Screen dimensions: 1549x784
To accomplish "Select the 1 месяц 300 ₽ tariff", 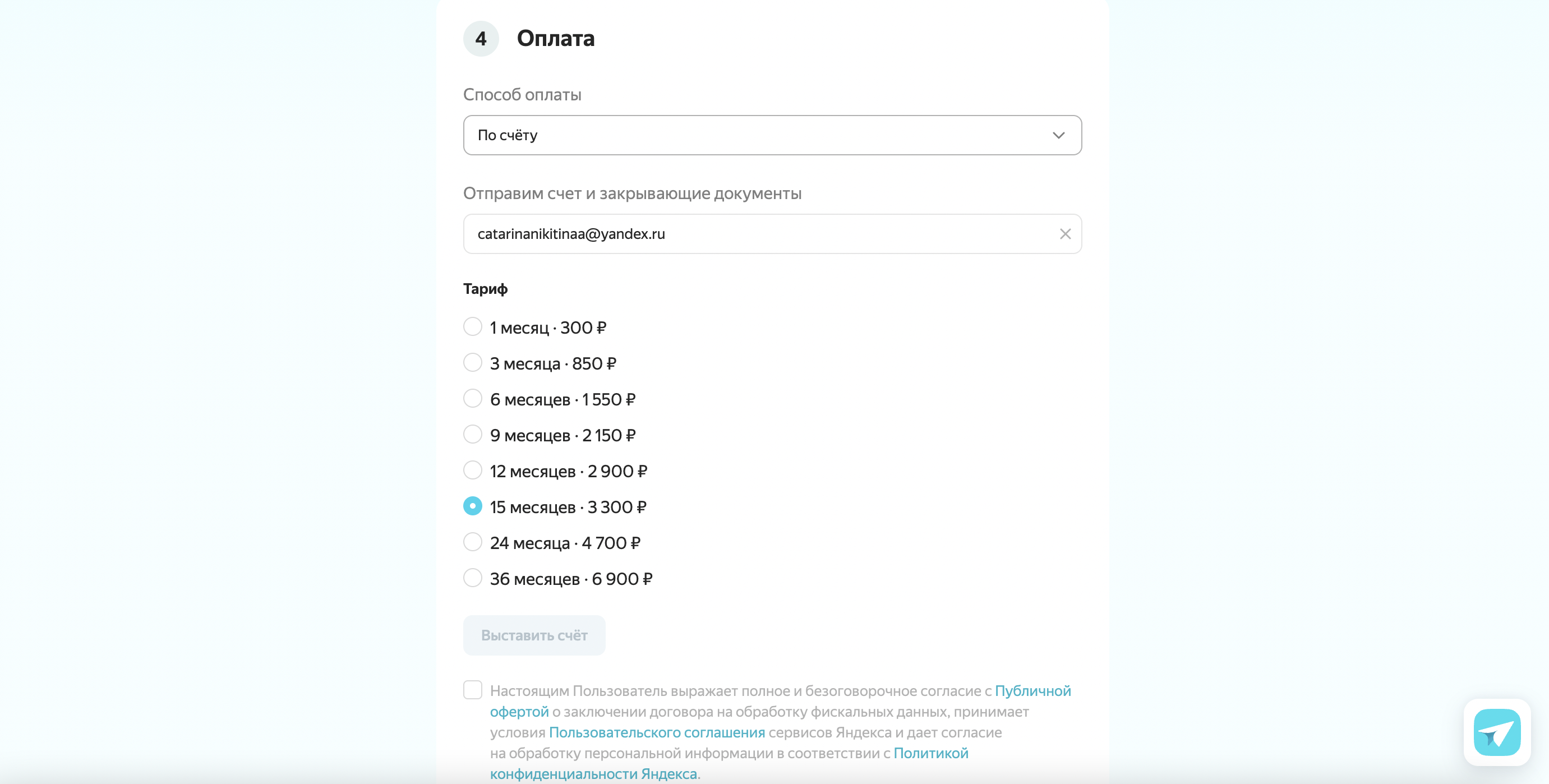I will tap(473, 327).
